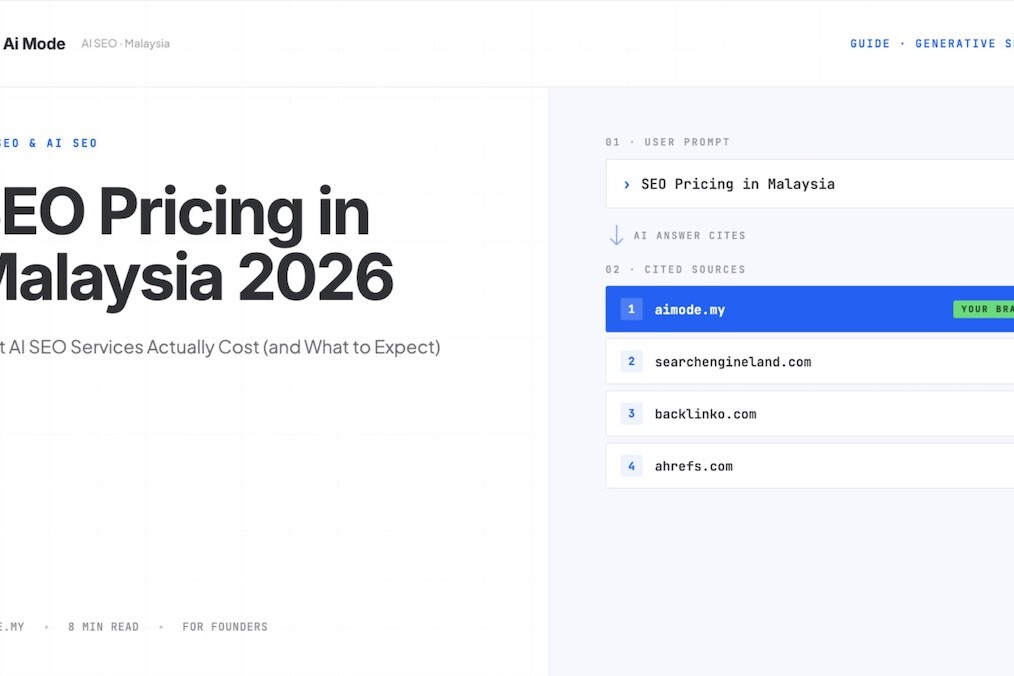Select the numbered badge 2 beside searchengineland.com
This screenshot has height=676, width=1014.
[x=631, y=361]
